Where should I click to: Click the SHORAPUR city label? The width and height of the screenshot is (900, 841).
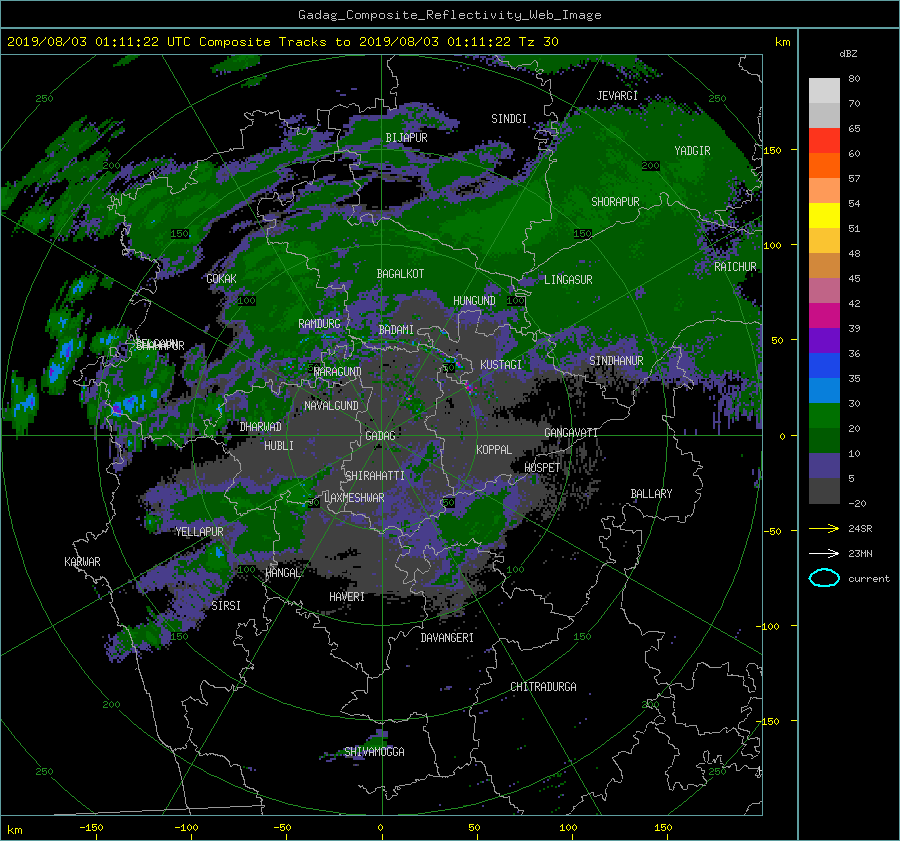[615, 201]
